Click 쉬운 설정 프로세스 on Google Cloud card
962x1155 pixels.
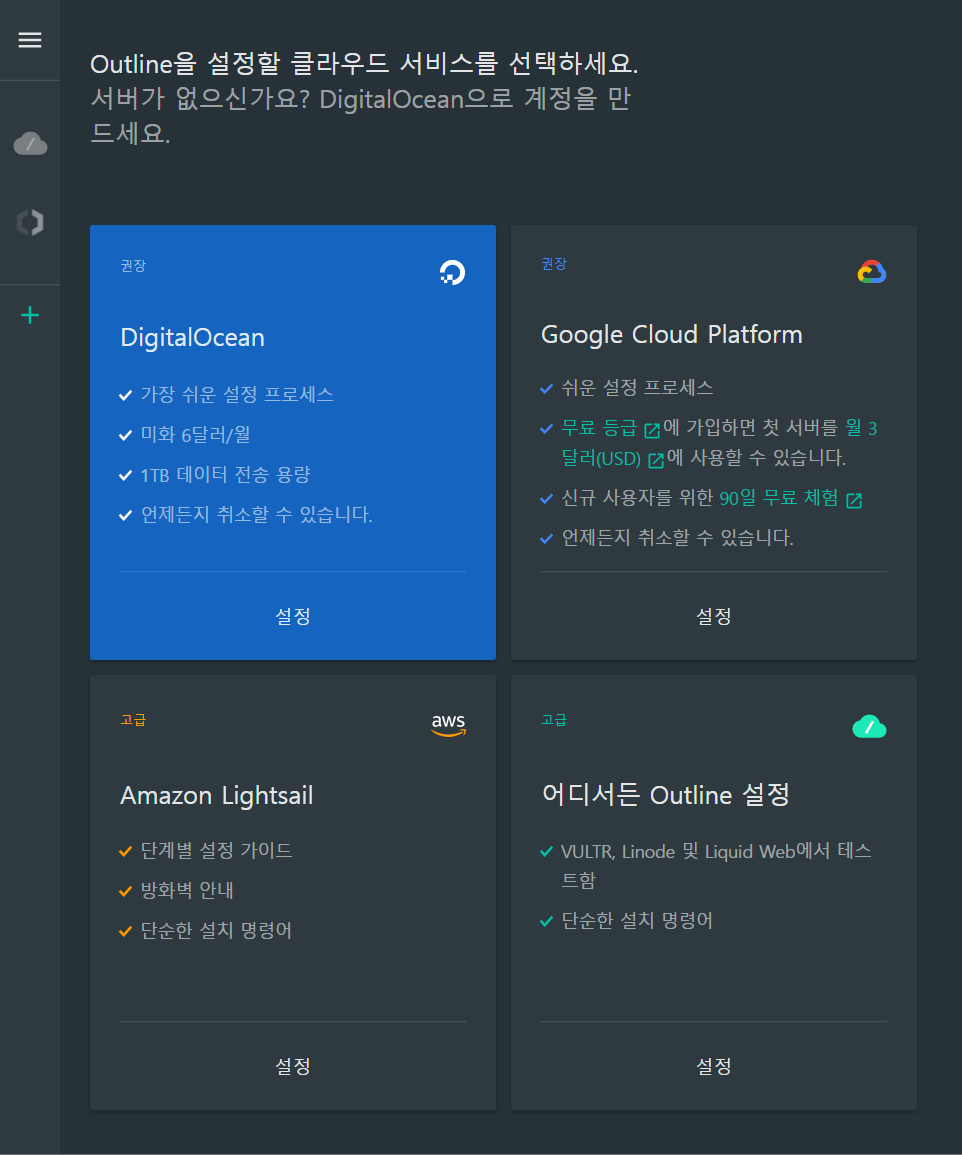tap(637, 387)
